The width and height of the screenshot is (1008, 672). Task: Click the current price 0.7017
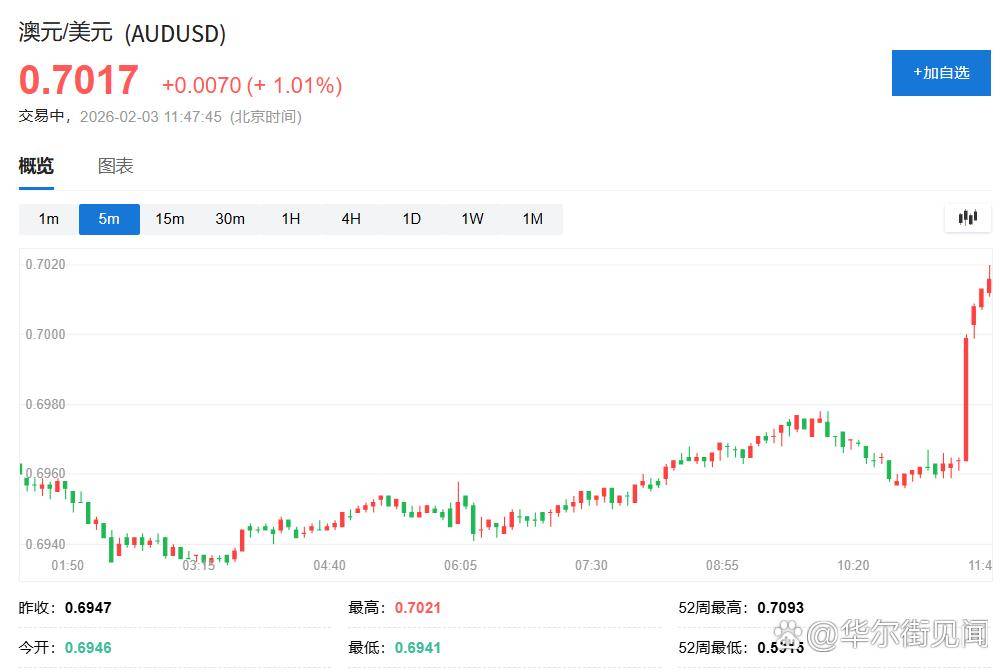(79, 80)
